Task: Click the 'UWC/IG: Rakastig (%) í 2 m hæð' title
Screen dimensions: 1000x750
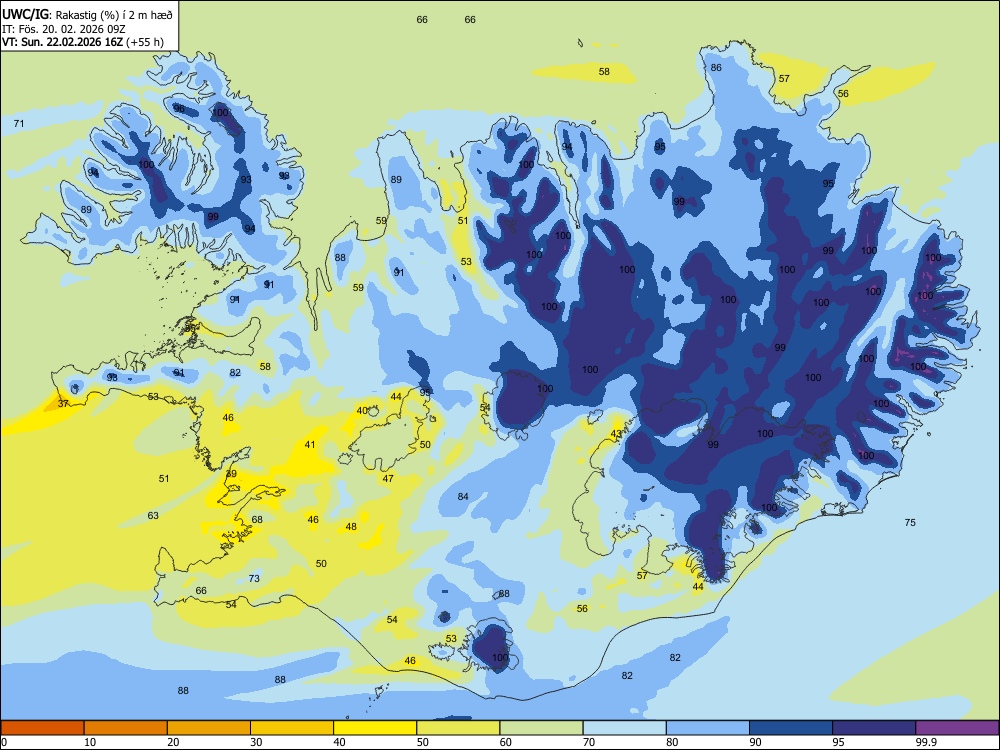Action: [87, 15]
